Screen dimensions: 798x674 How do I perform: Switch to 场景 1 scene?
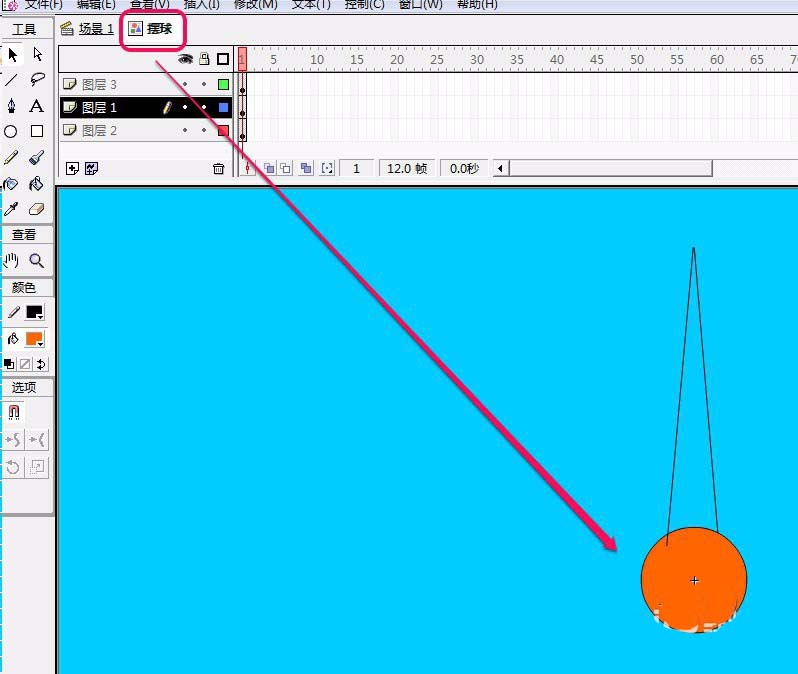[x=88, y=29]
